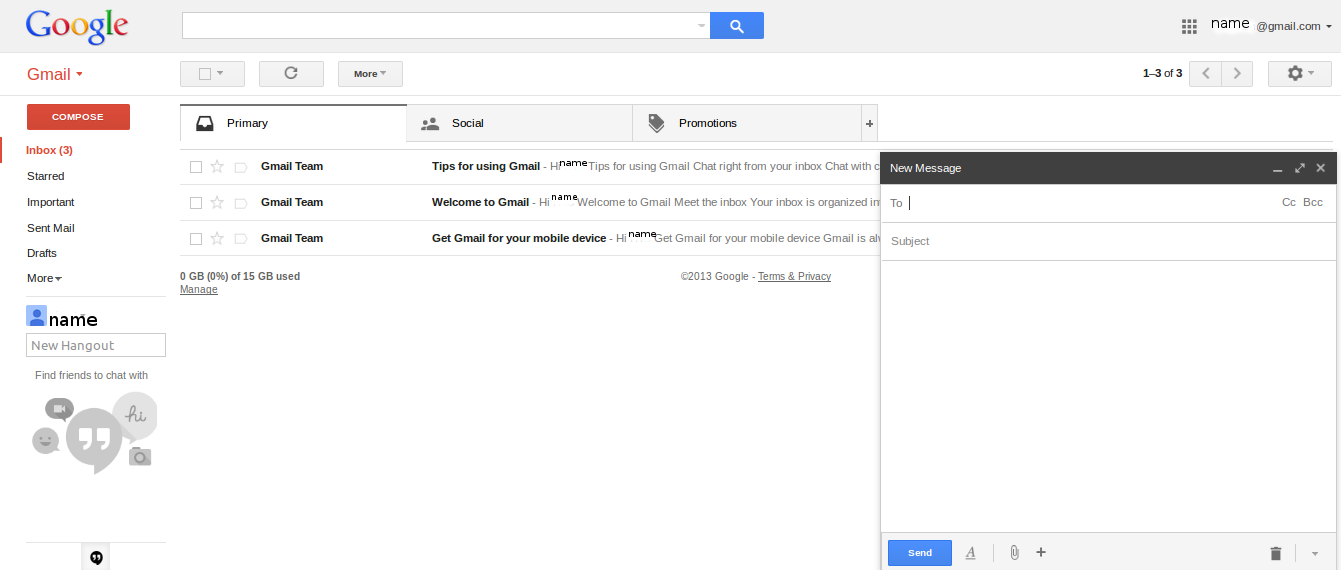Viewport: 1341px width, 570px height.
Task: Click the blue search magnifier button
Action: 737,26
